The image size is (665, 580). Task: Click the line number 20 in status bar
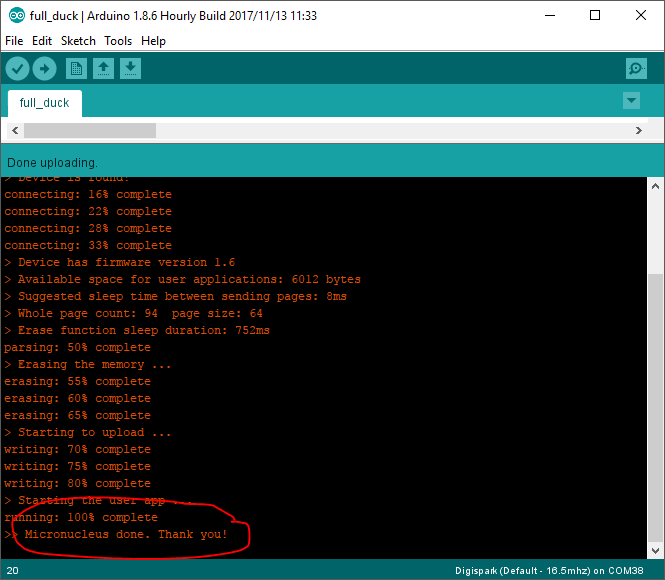tap(12, 571)
